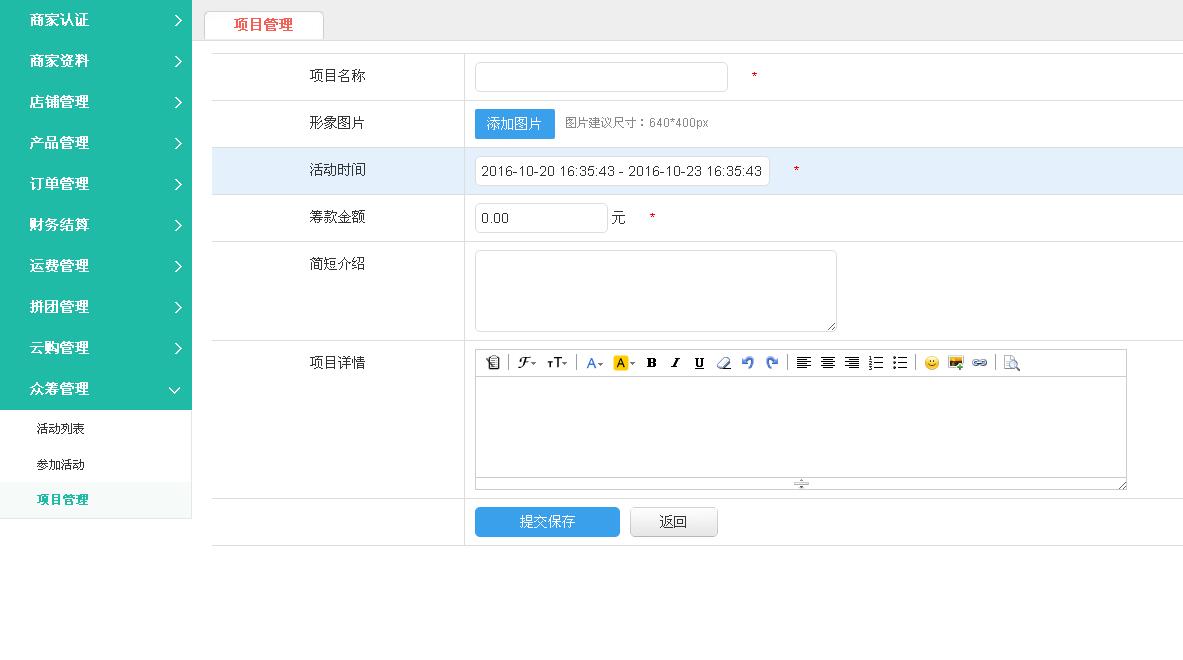Insert an emoji with the smiley icon
The height and width of the screenshot is (660, 1183).
click(931, 363)
